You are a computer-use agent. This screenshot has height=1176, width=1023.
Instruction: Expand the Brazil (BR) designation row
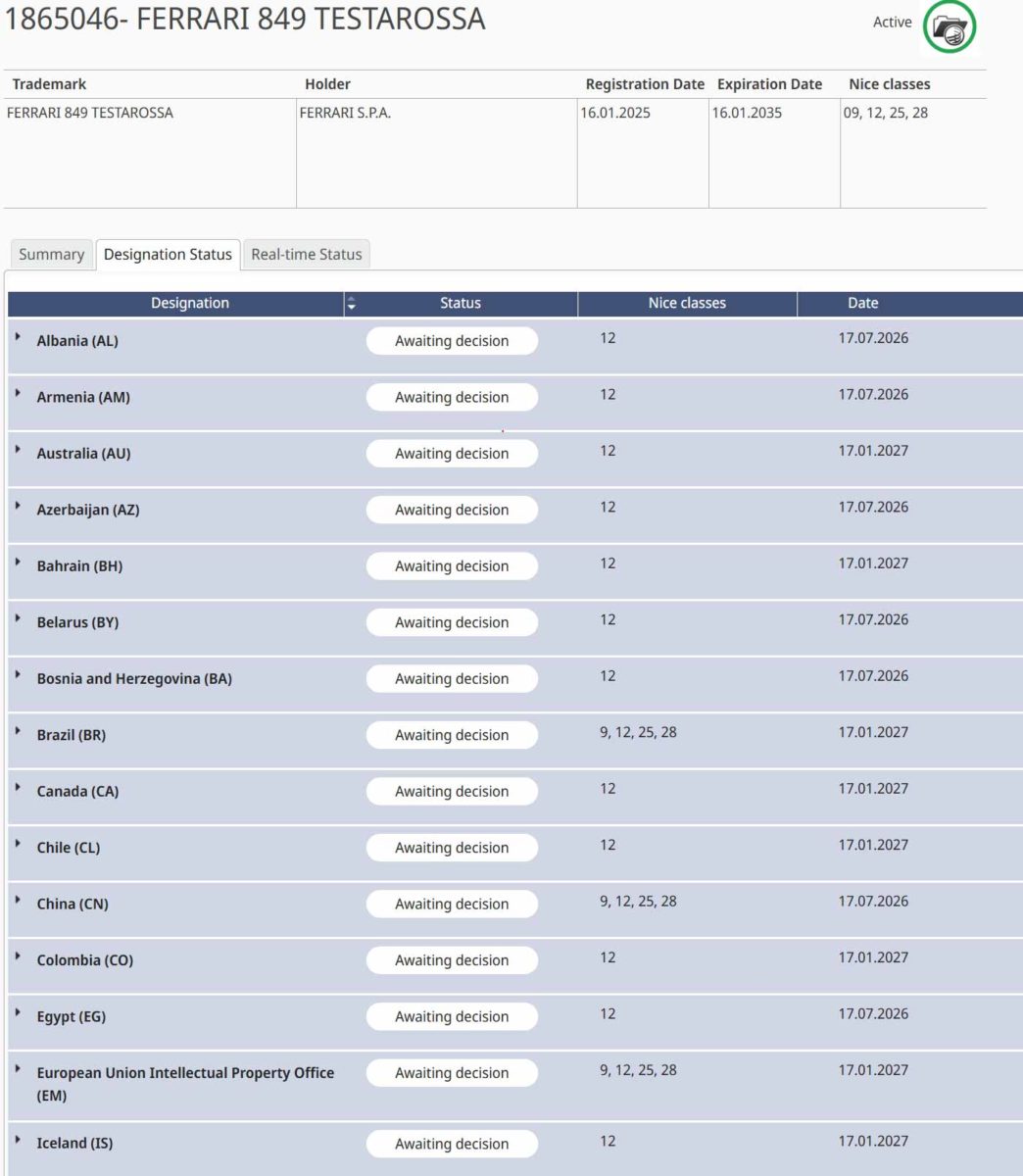(18, 731)
